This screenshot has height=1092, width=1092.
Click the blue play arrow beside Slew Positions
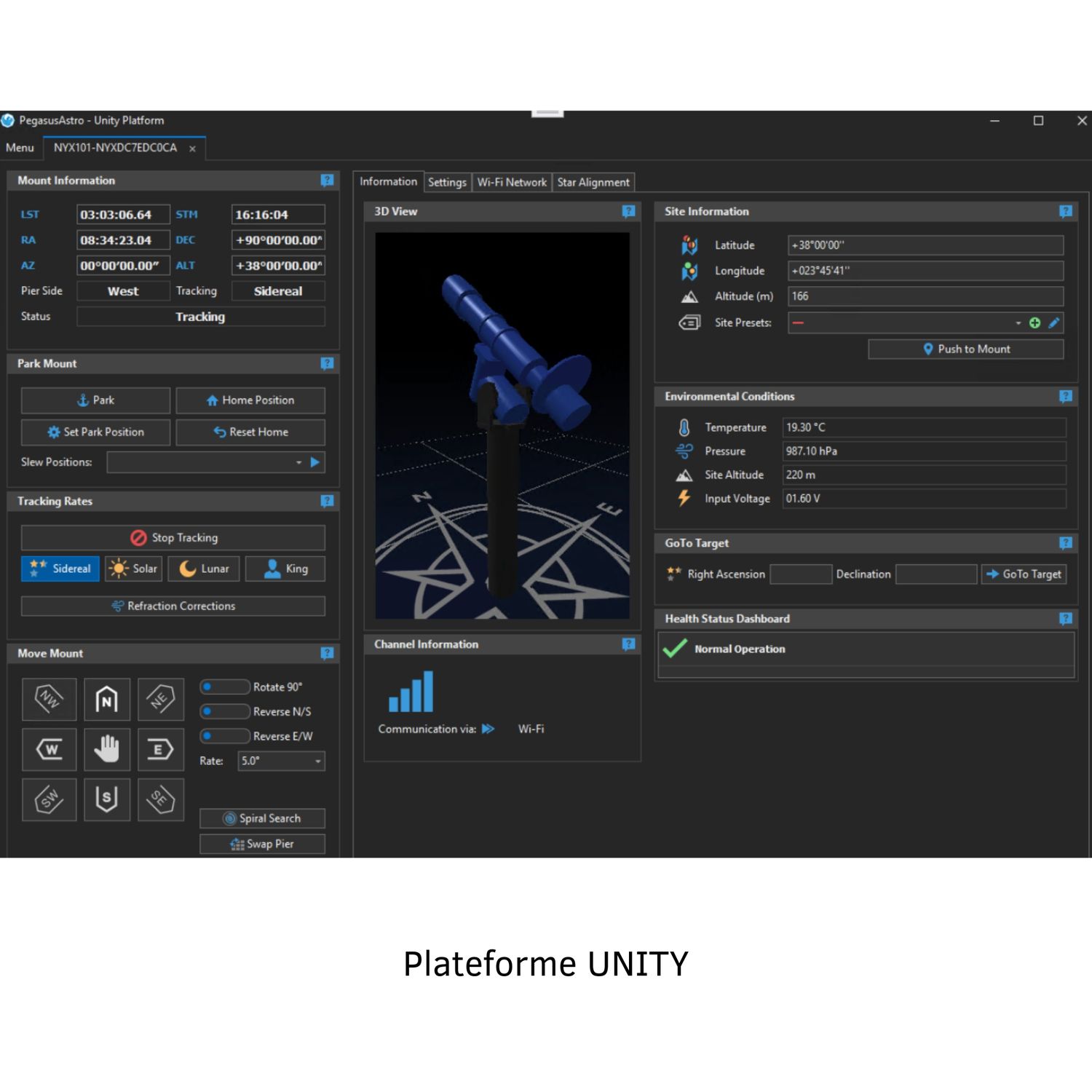(315, 462)
